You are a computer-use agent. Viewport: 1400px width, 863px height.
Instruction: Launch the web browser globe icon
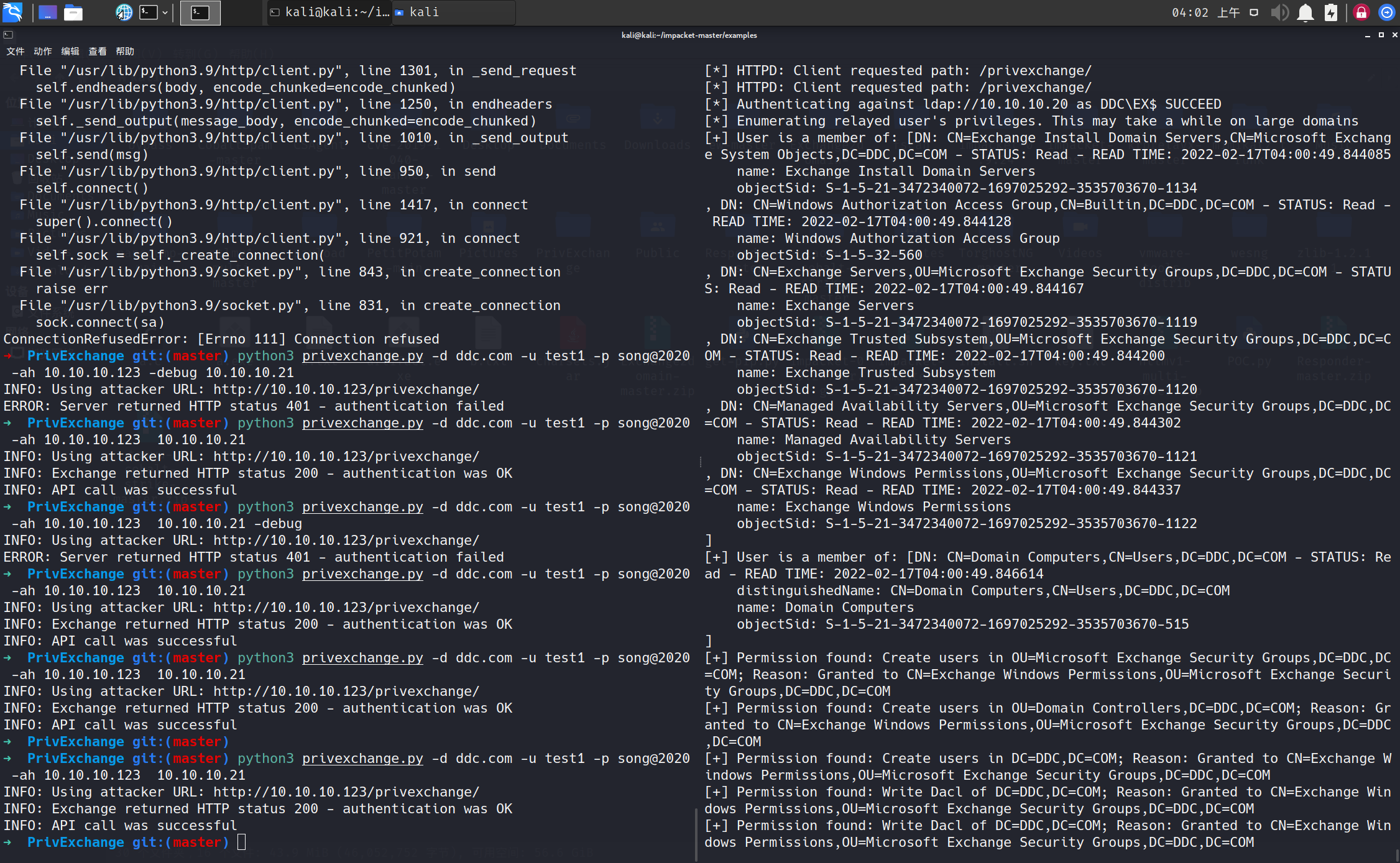click(x=124, y=12)
